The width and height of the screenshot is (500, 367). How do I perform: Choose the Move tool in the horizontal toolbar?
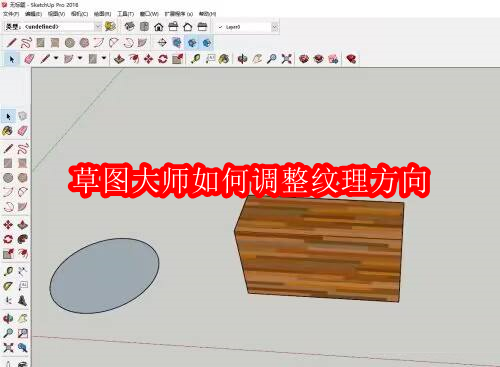pos(148,59)
